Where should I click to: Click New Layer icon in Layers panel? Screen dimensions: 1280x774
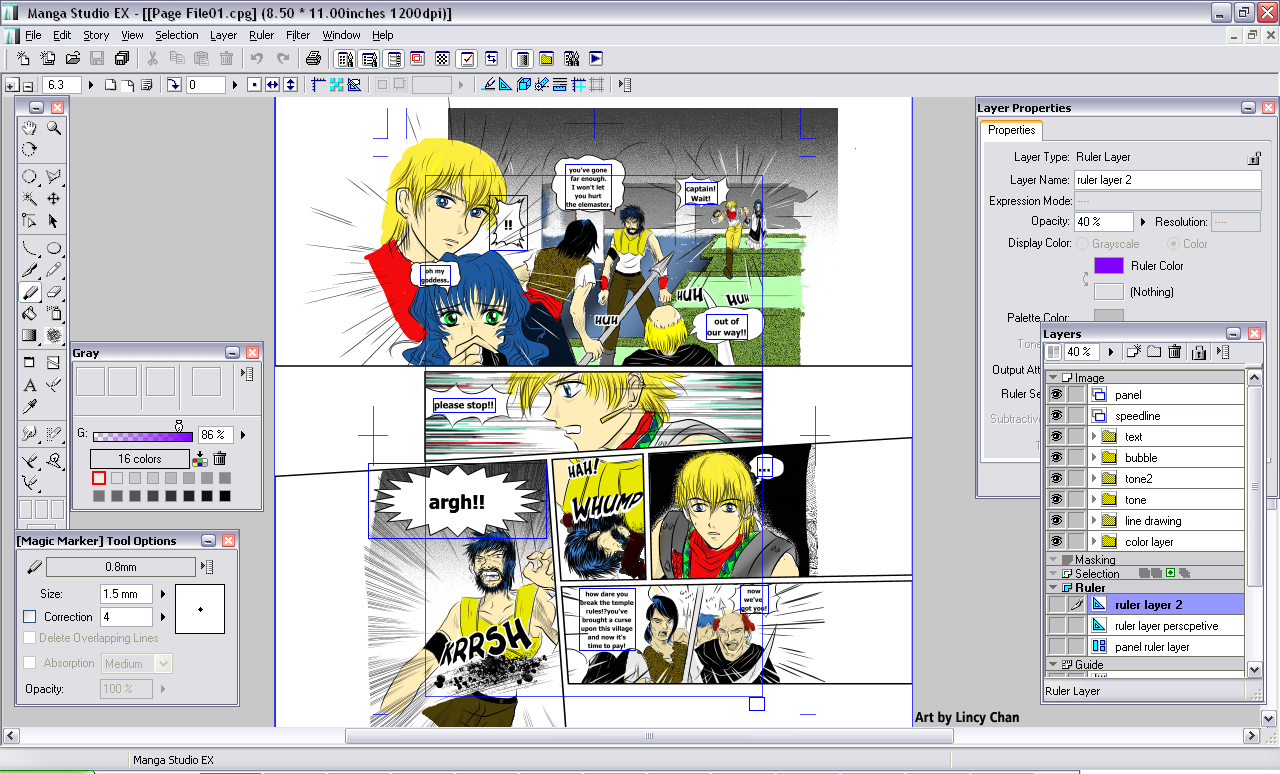(x=1133, y=352)
